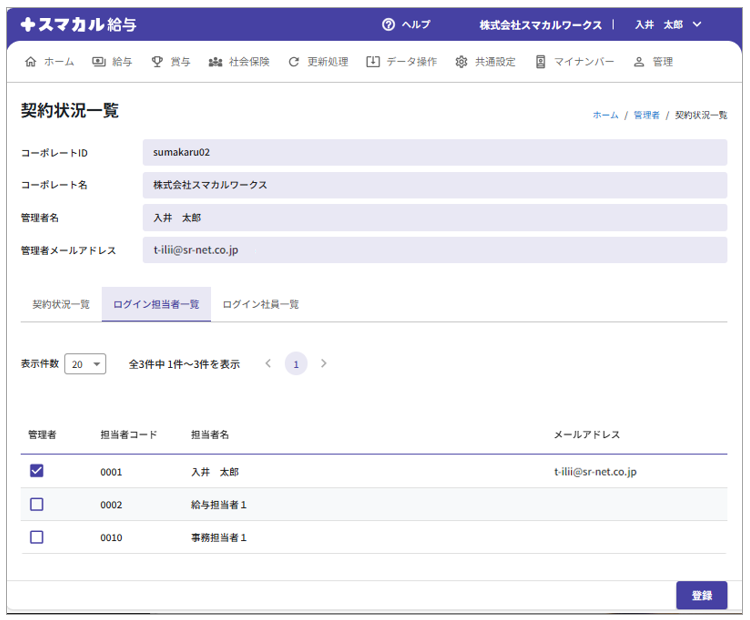Click the 社会保険 people icon

[x=215, y=62]
